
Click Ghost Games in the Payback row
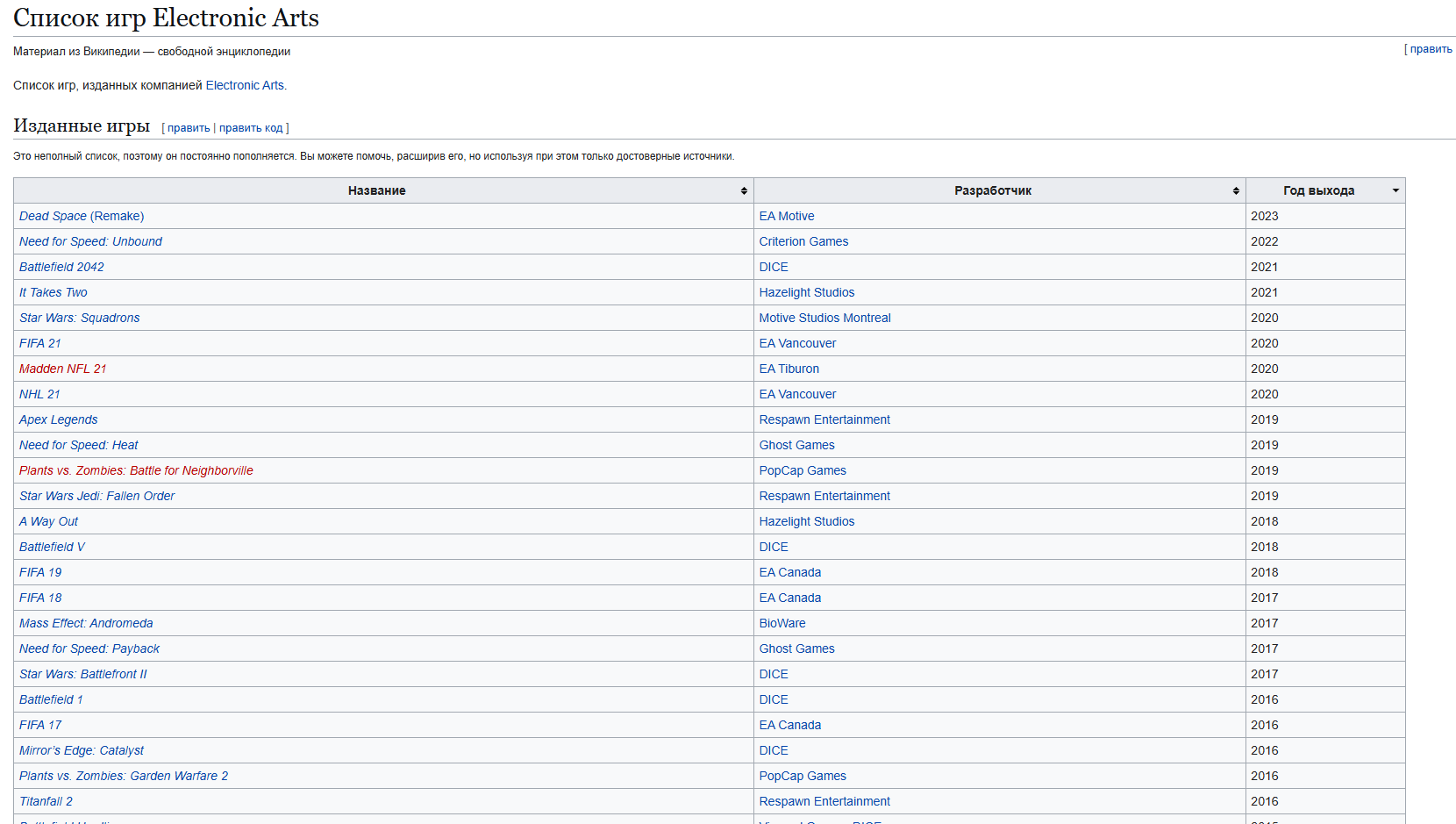click(797, 648)
